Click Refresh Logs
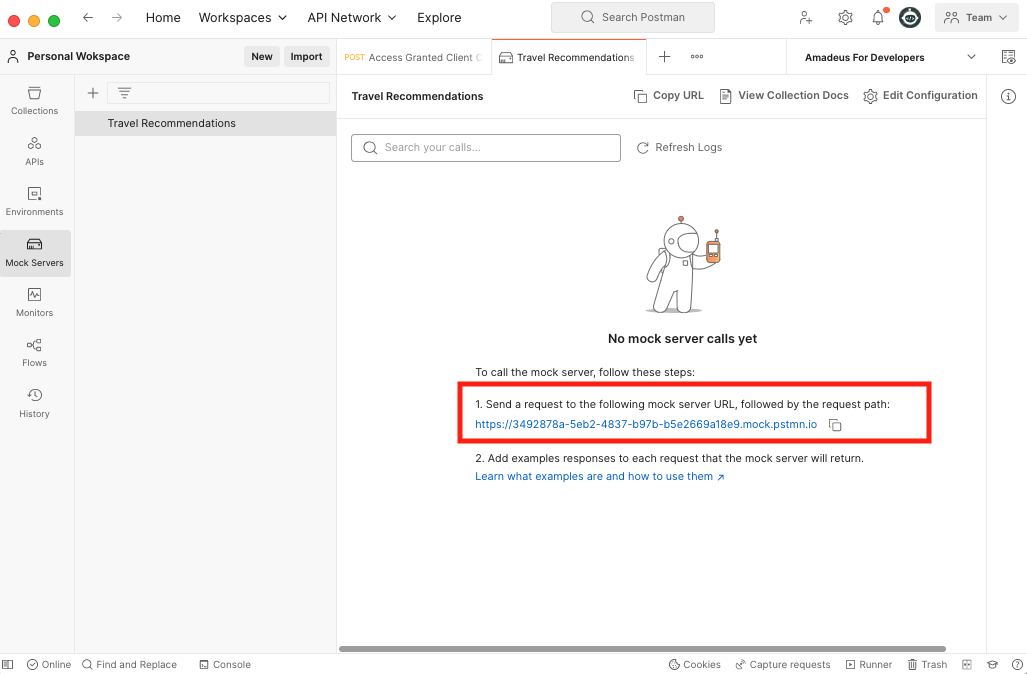Image resolution: width=1027 pixels, height=674 pixels. pyautogui.click(x=679, y=147)
